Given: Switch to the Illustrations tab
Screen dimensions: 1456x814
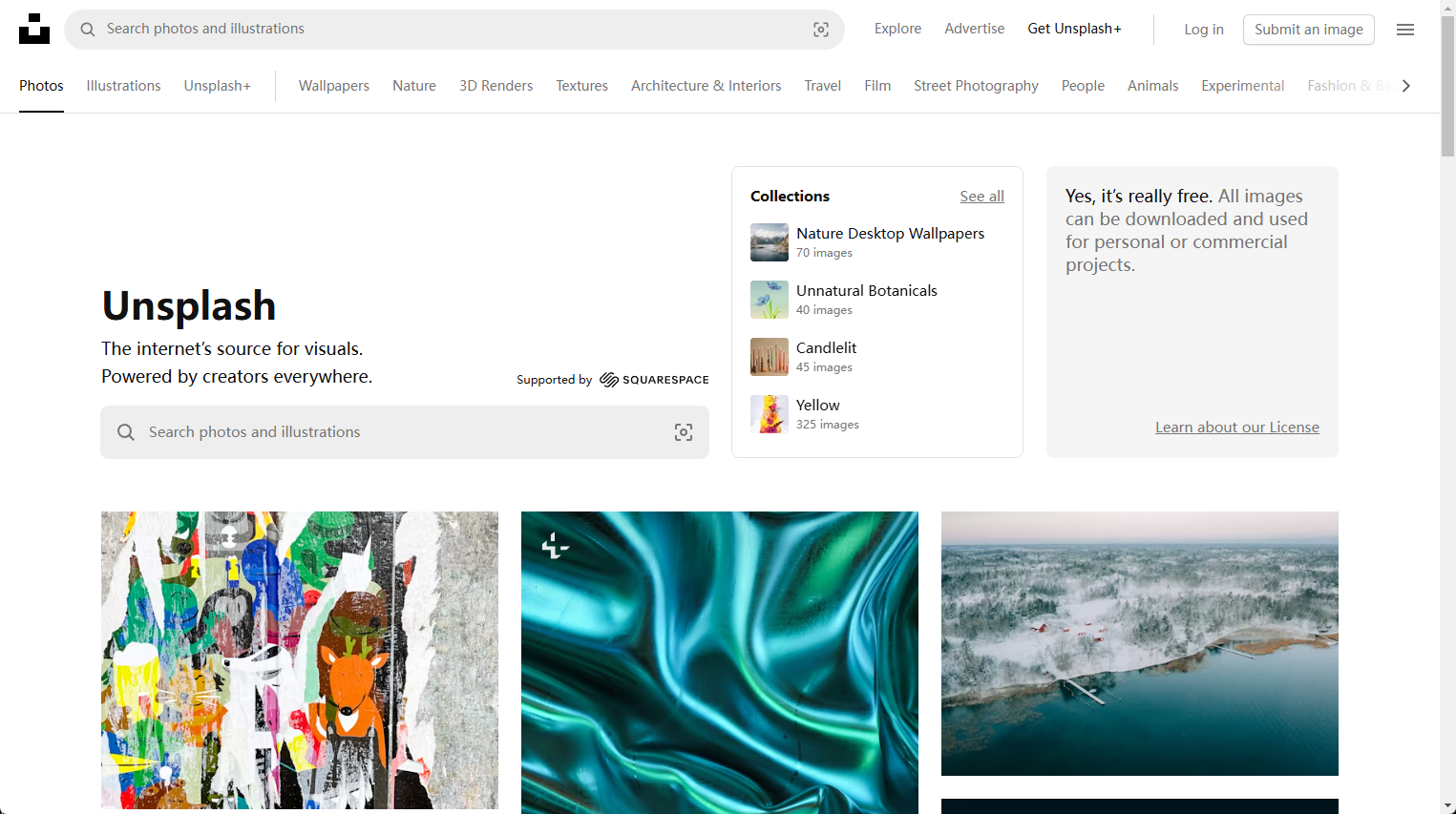Looking at the screenshot, I should tap(123, 86).
